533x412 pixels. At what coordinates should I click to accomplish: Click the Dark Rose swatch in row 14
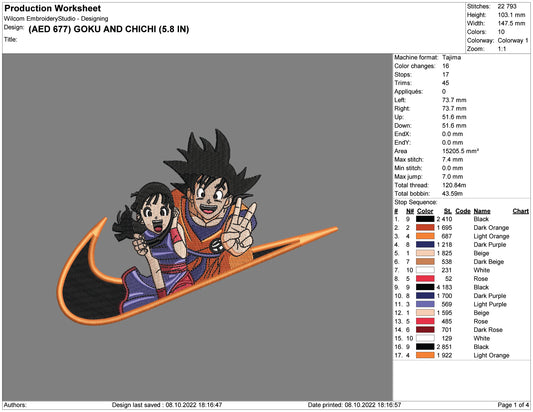point(425,329)
